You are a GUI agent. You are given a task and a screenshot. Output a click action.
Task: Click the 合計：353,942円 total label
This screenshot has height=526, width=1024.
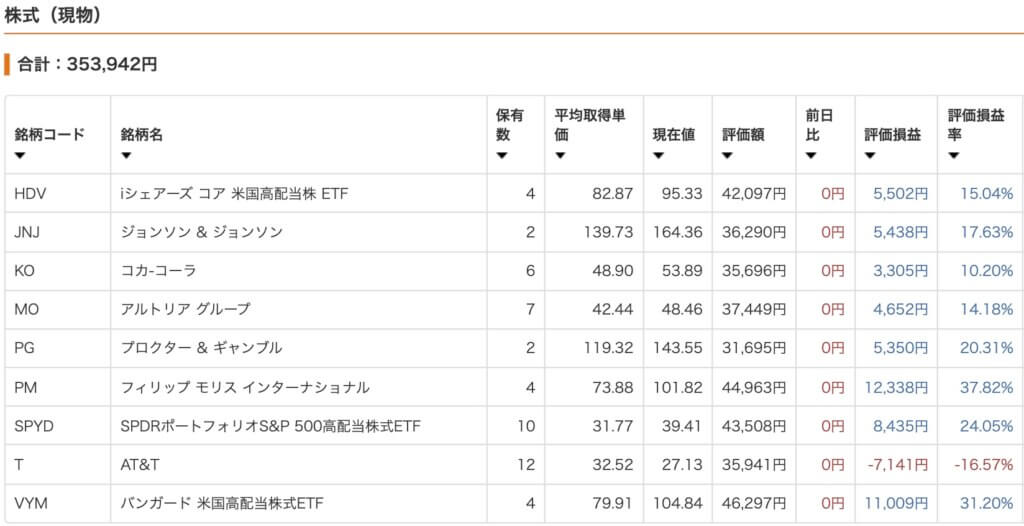coord(88,65)
